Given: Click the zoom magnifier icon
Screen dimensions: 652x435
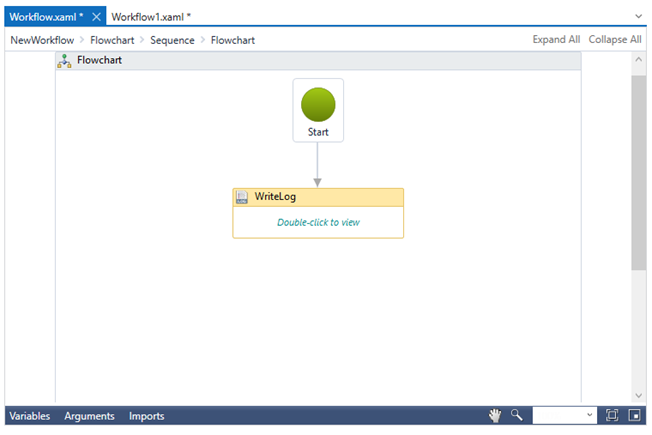Looking at the screenshot, I should click(x=517, y=415).
